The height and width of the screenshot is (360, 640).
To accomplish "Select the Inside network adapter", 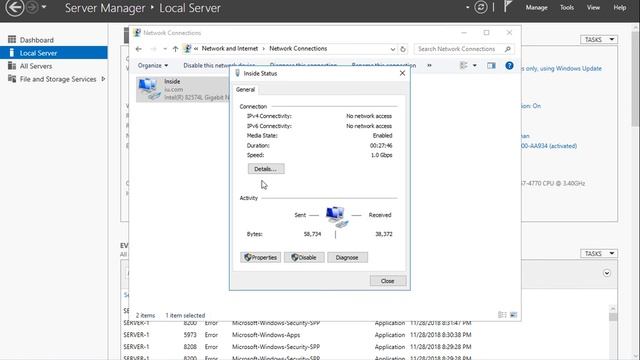I will [x=183, y=89].
